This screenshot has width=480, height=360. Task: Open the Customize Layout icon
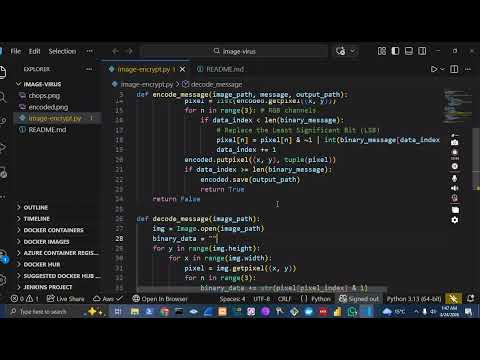click(382, 51)
